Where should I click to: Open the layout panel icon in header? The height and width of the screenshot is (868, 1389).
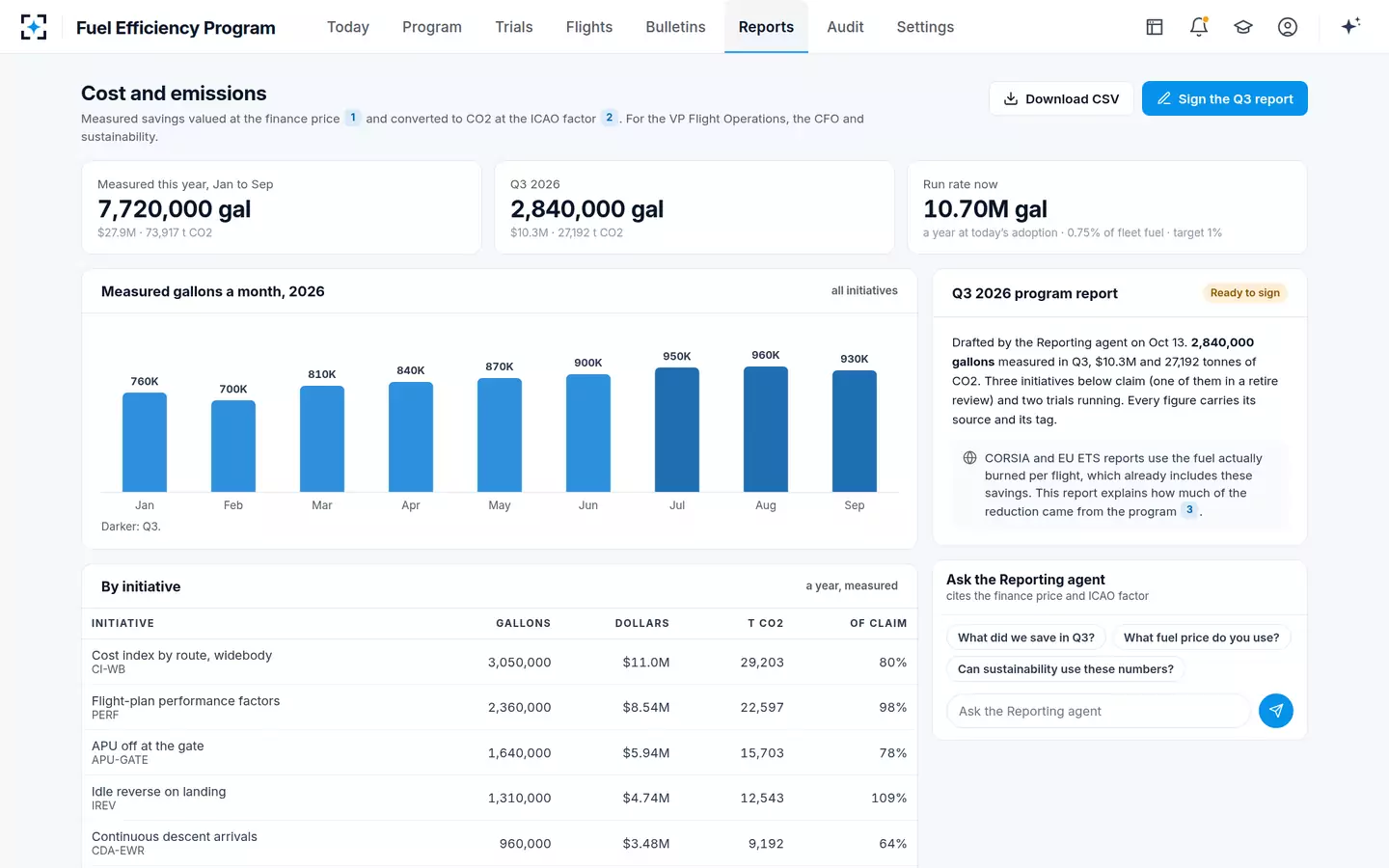pyautogui.click(x=1155, y=27)
